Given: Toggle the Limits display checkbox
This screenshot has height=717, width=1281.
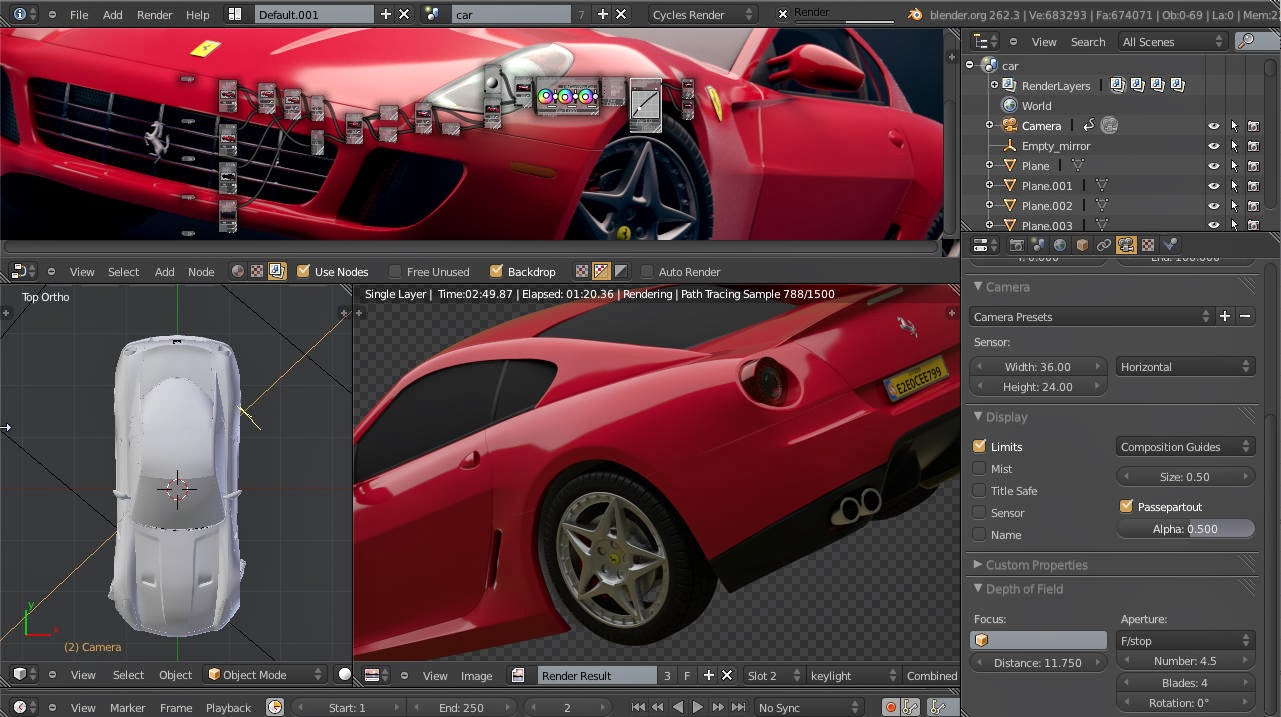Looking at the screenshot, I should click(980, 446).
